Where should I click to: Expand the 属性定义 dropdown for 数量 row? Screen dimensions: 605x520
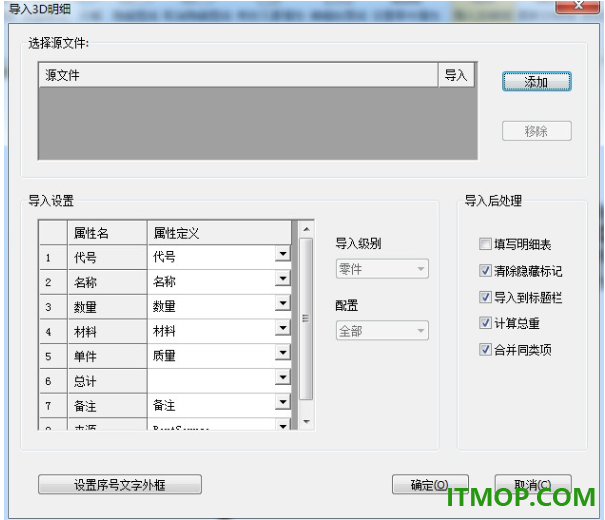[x=283, y=303]
